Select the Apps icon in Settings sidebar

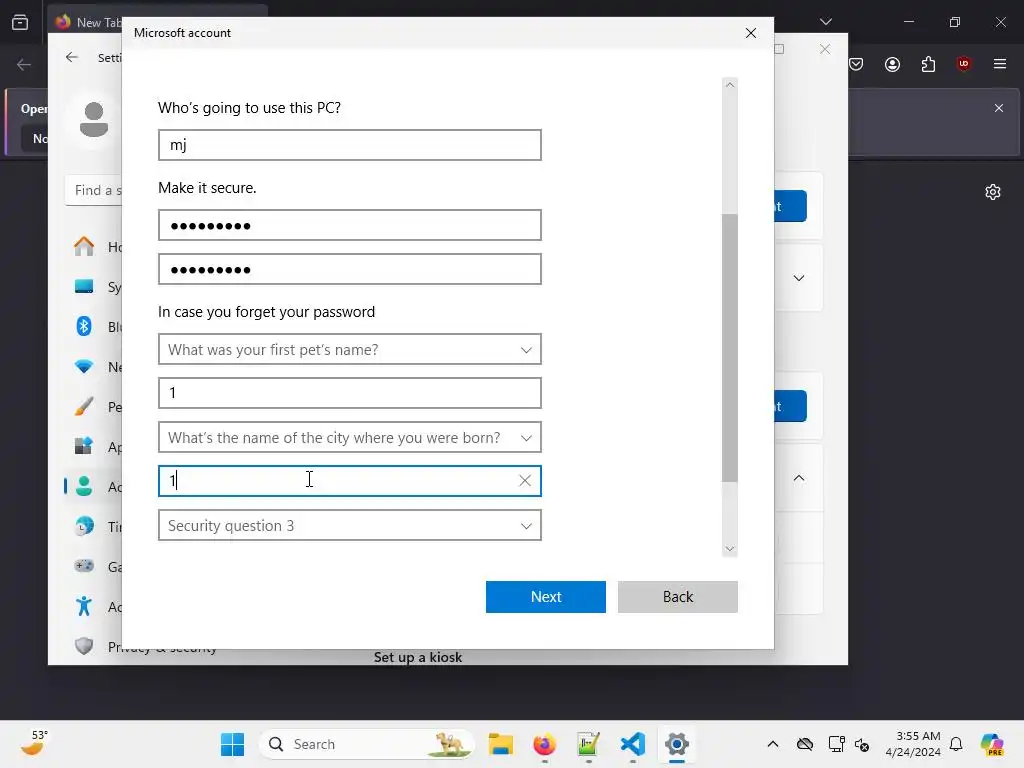pos(84,446)
